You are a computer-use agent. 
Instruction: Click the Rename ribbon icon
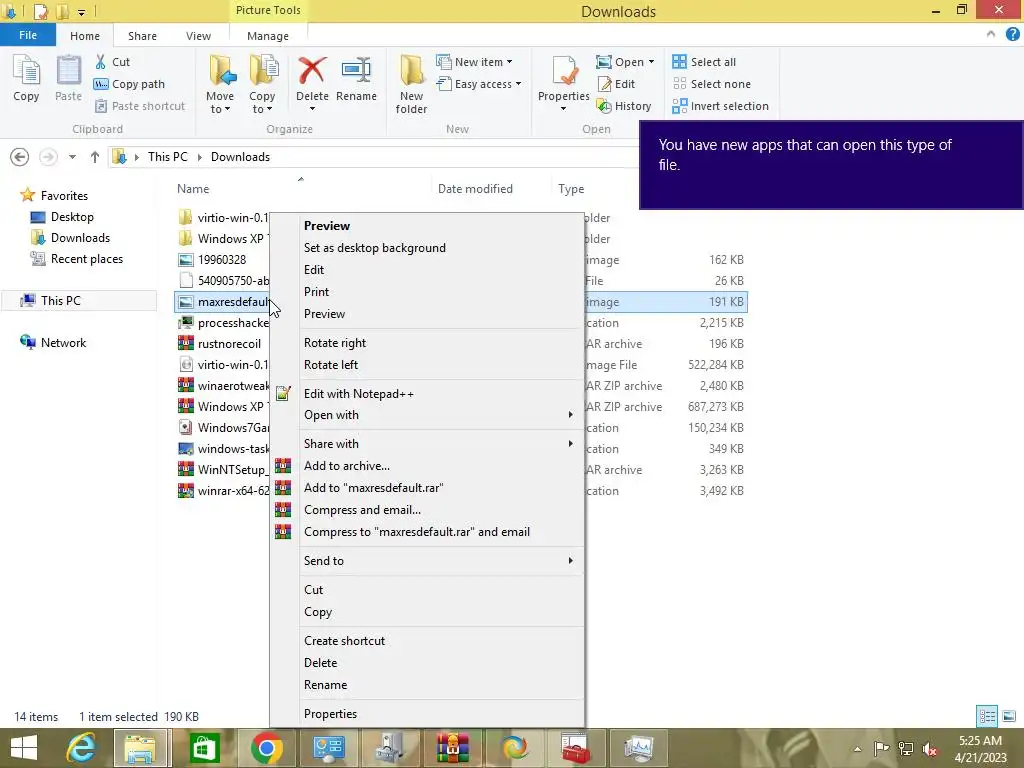[x=357, y=71]
